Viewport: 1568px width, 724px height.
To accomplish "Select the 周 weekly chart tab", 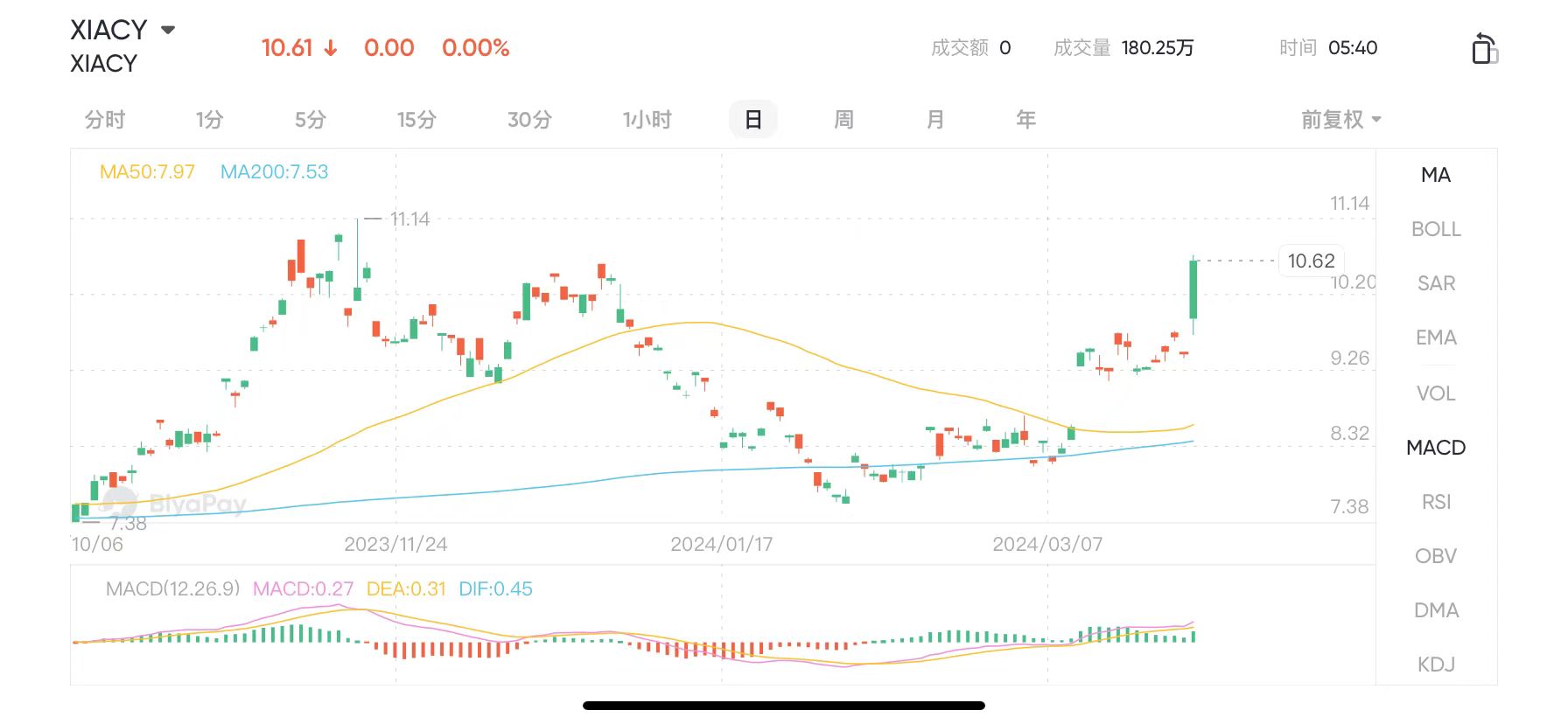I will [x=843, y=120].
